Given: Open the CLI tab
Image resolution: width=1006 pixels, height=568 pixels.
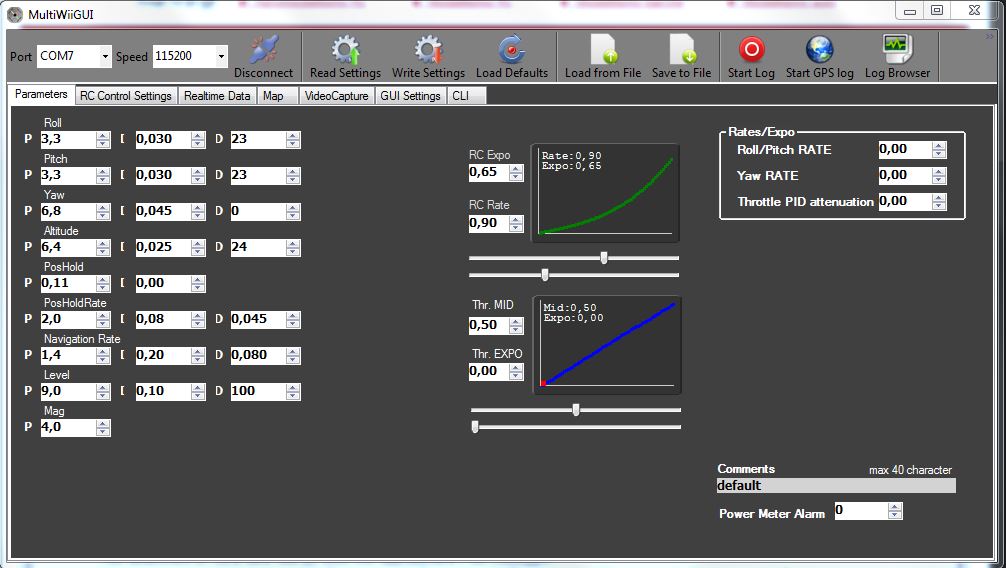Looking at the screenshot, I should 466,96.
